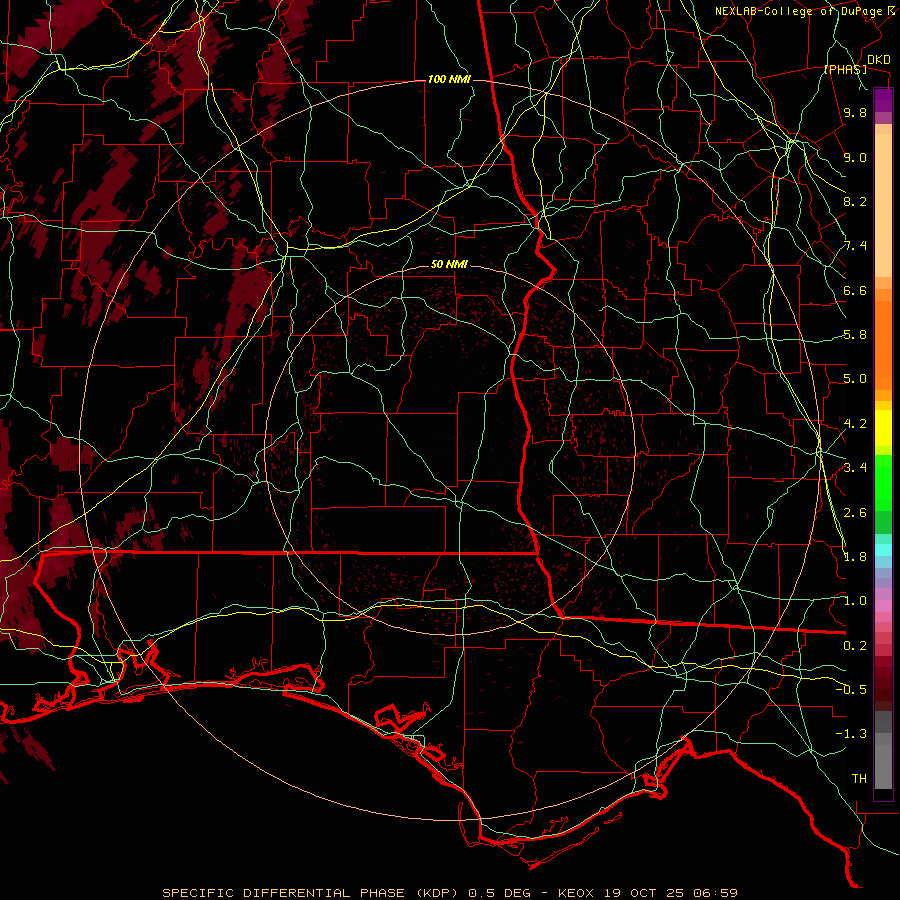Click the Specific Differential Phase caption text
Viewport: 900px width, 900px height.
[x=449, y=893]
